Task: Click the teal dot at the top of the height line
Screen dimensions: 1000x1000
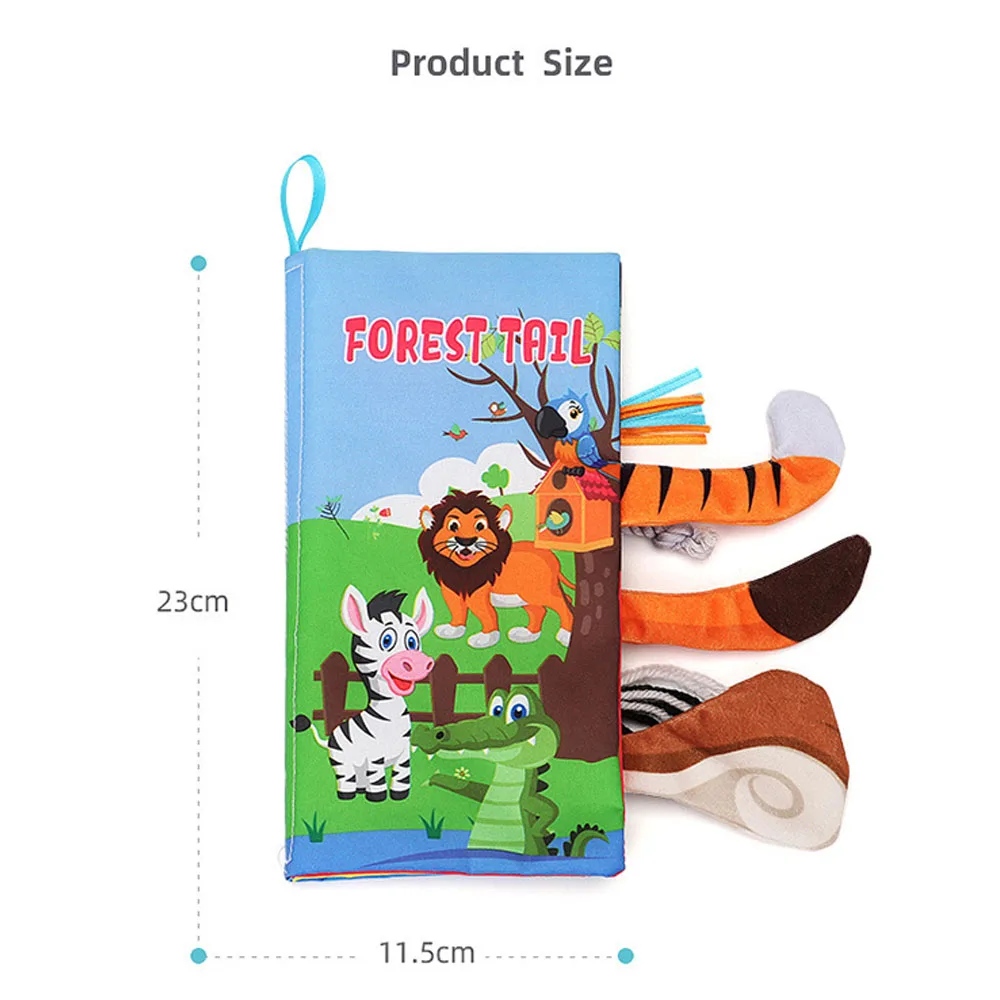Action: pyautogui.click(x=198, y=263)
